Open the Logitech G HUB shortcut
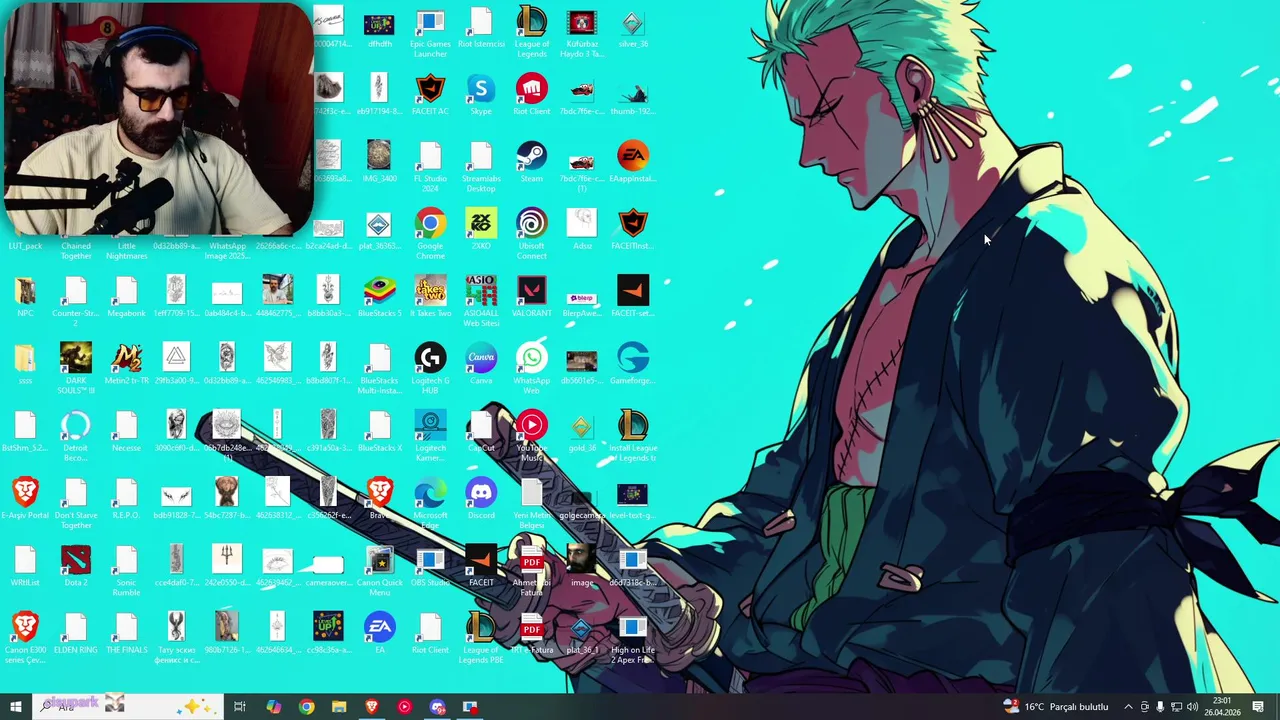Viewport: 1280px width, 720px height. click(430, 368)
